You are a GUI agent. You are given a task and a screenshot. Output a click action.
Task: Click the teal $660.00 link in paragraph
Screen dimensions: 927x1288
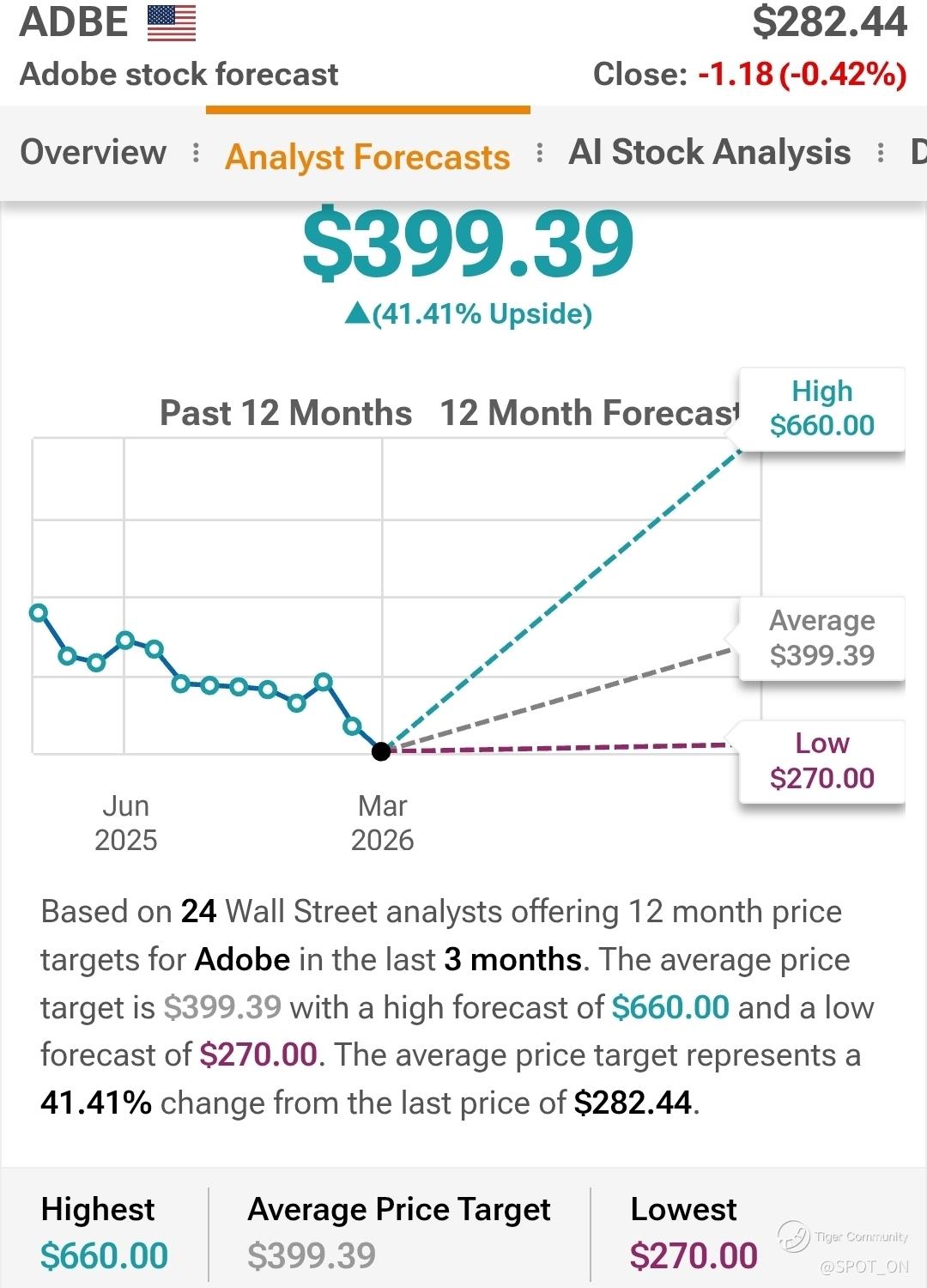[x=670, y=1007]
